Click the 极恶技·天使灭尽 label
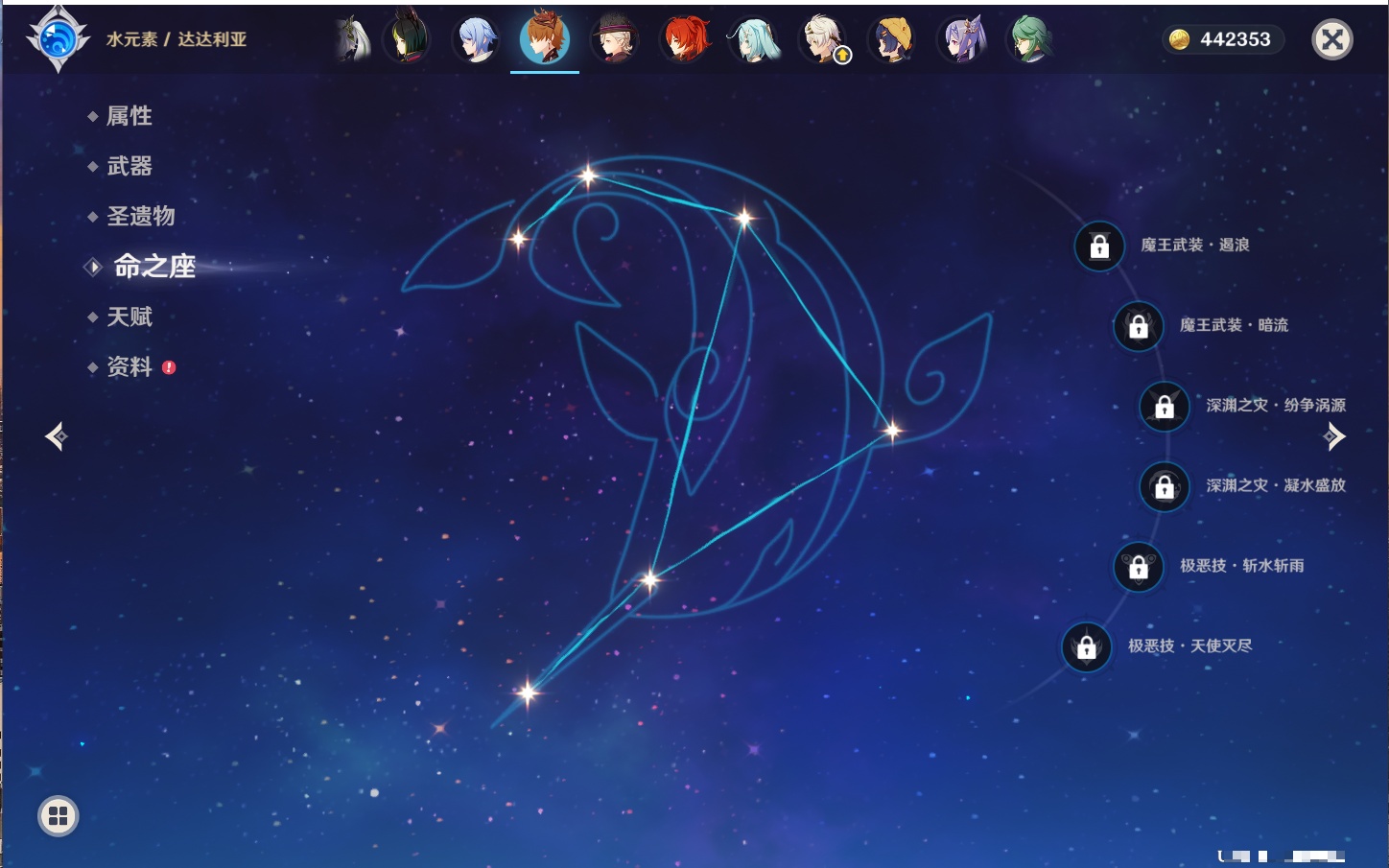 click(x=1189, y=645)
